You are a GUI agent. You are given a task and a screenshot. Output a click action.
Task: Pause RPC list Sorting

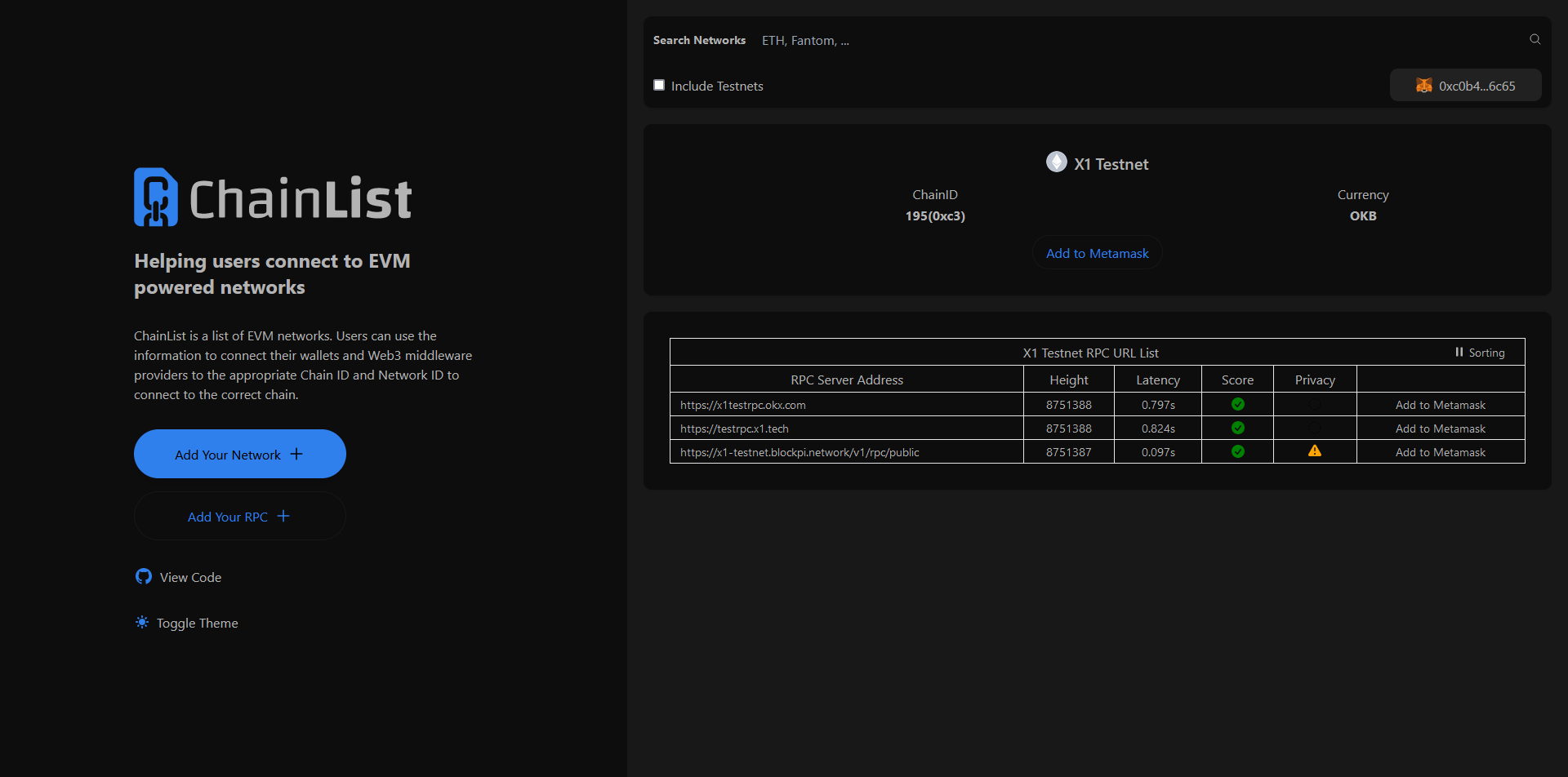click(x=1479, y=353)
